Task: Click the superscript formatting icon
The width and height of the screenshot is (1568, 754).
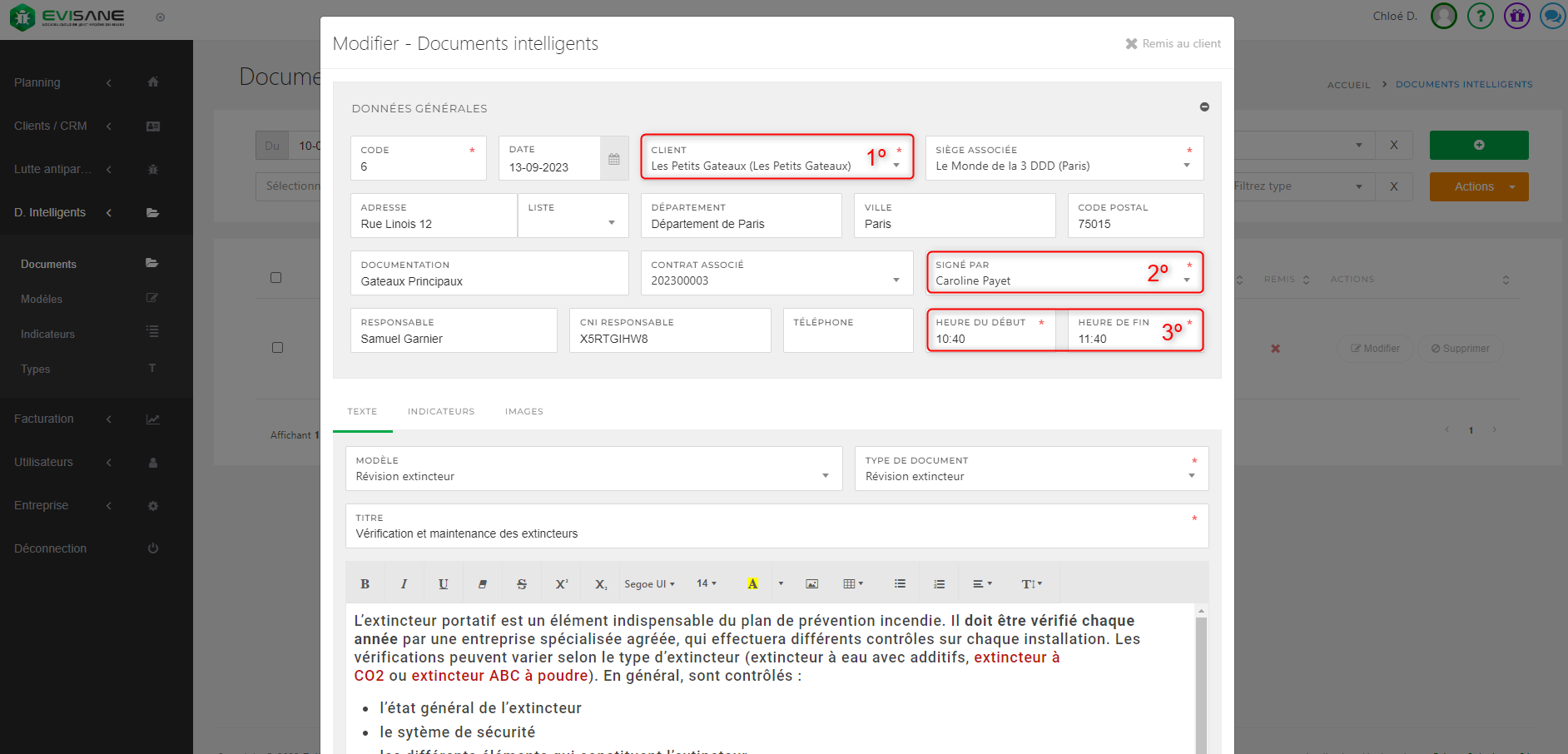Action: (x=561, y=584)
